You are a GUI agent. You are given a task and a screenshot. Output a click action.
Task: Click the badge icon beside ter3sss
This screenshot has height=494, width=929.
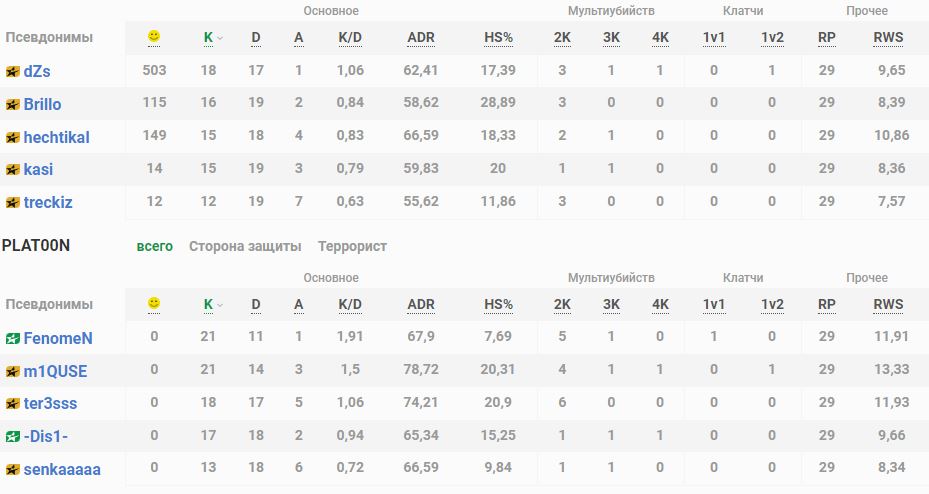tap(13, 404)
